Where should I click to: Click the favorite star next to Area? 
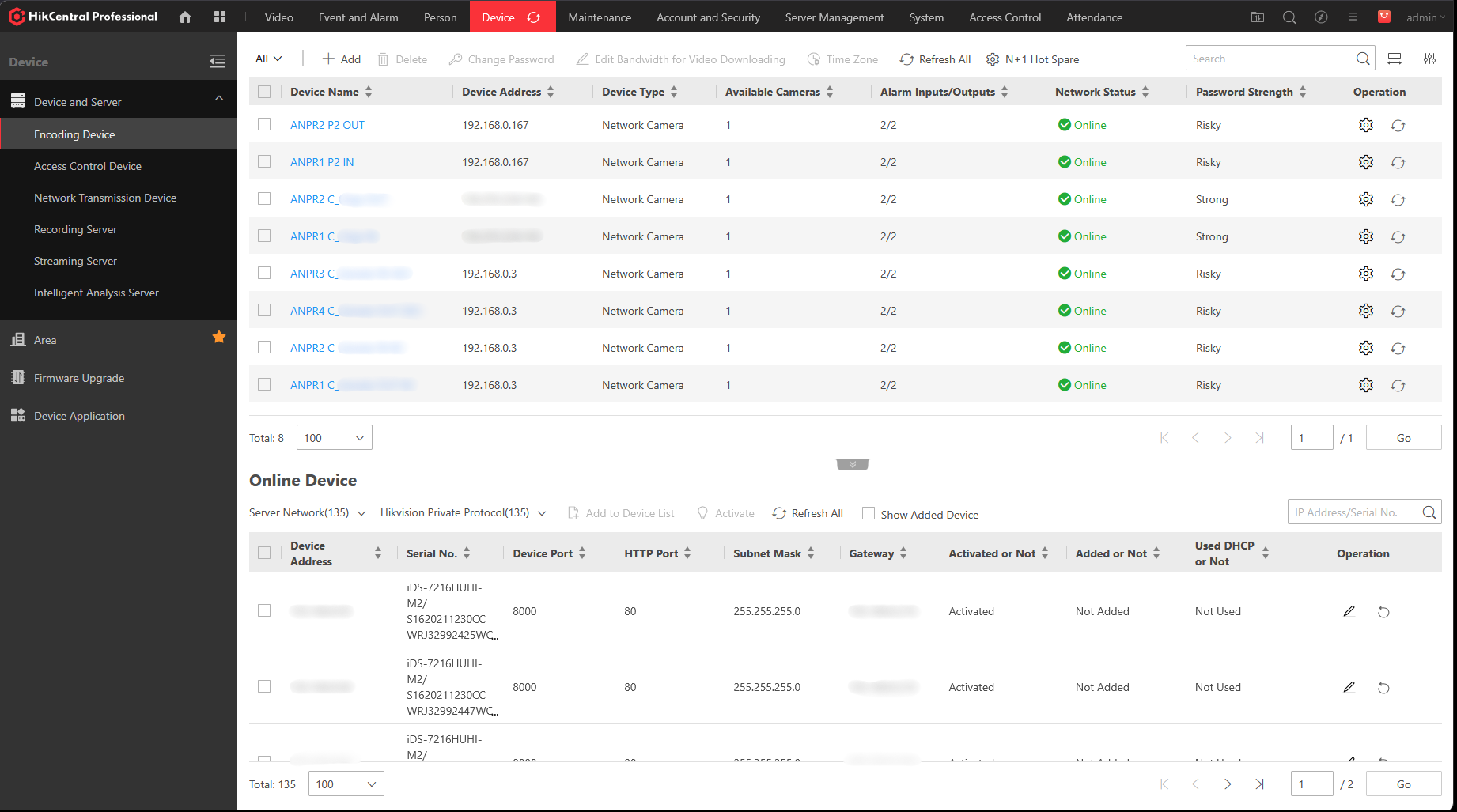pyautogui.click(x=219, y=338)
